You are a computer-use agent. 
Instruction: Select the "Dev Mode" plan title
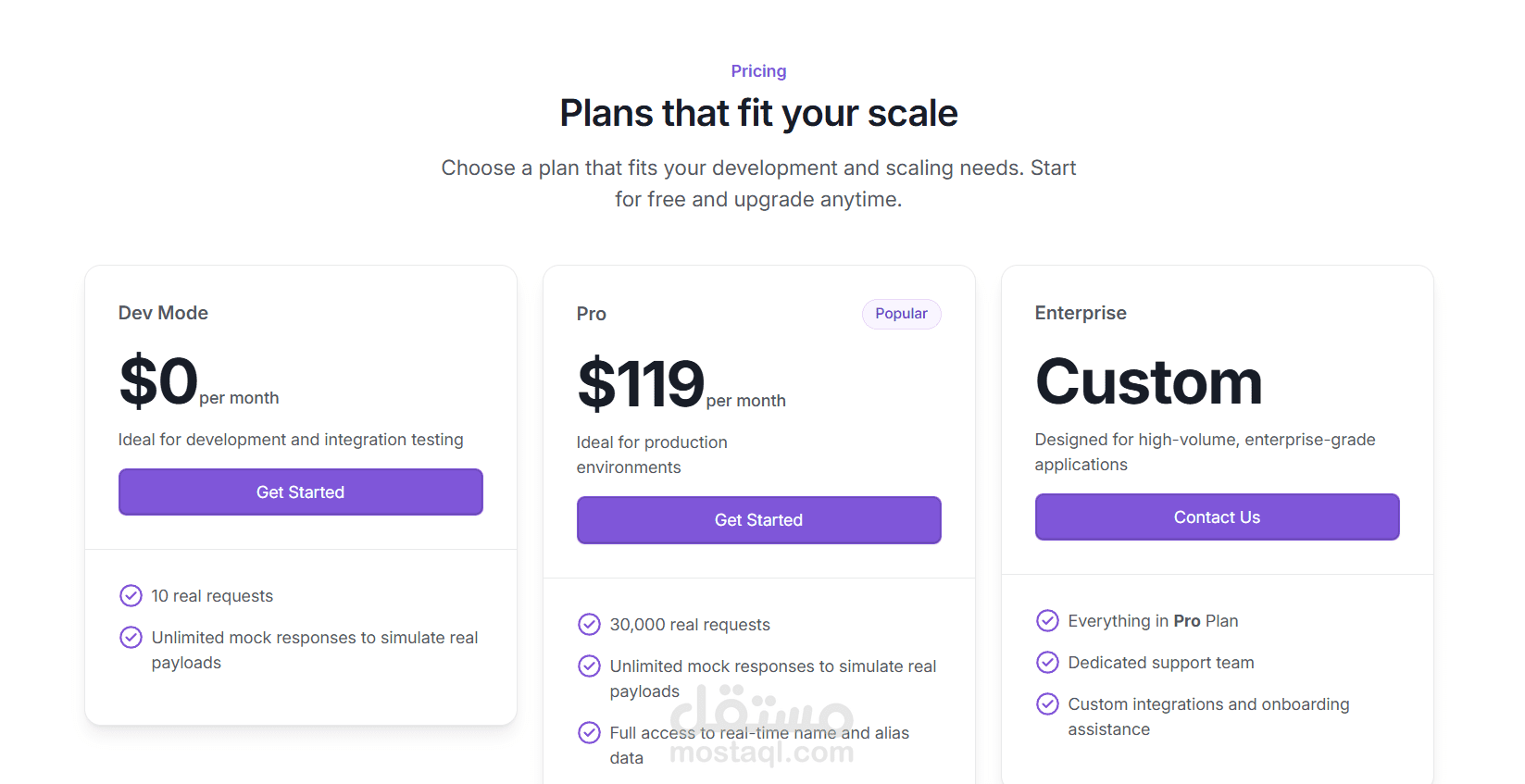coord(163,313)
